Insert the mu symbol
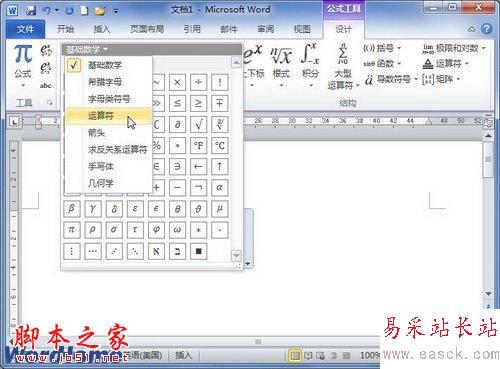The height and width of the screenshot is (369, 500). (x=220, y=209)
